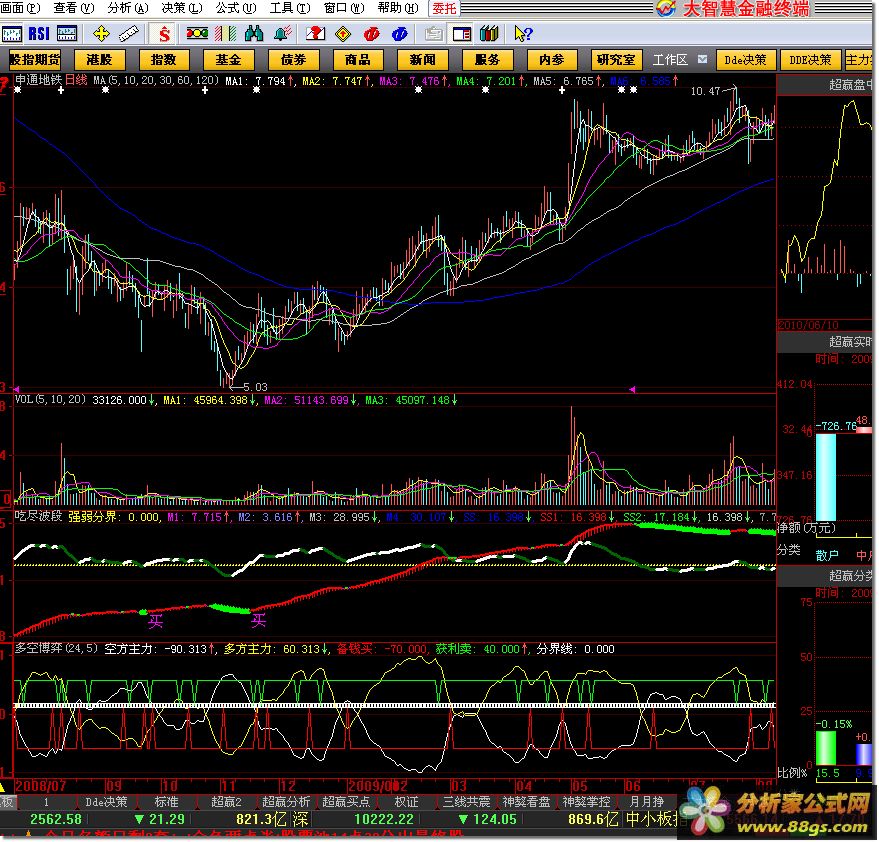Activate the yellow four-way move arrow tool

pyautogui.click(x=101, y=34)
